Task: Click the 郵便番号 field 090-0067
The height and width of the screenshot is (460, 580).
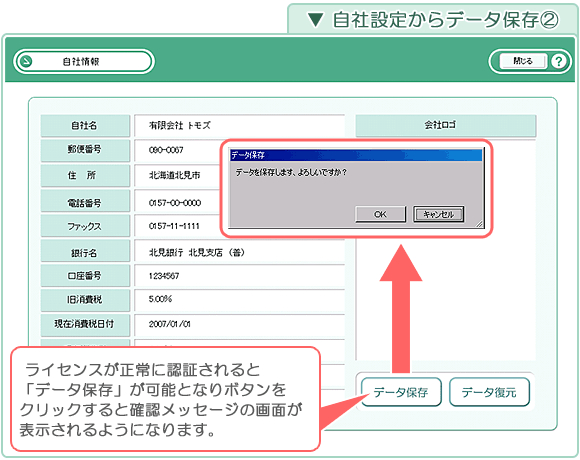Action: click(x=178, y=150)
